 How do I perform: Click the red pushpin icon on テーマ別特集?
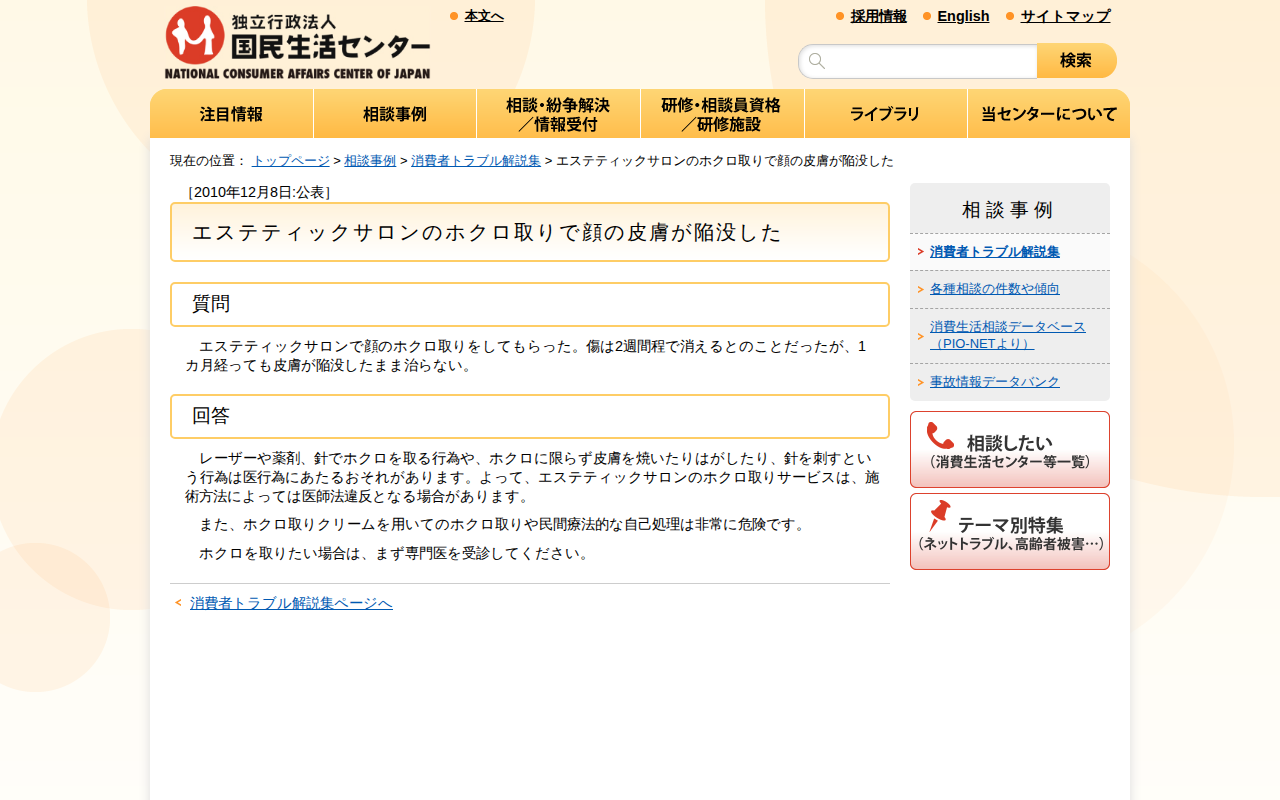tap(939, 516)
